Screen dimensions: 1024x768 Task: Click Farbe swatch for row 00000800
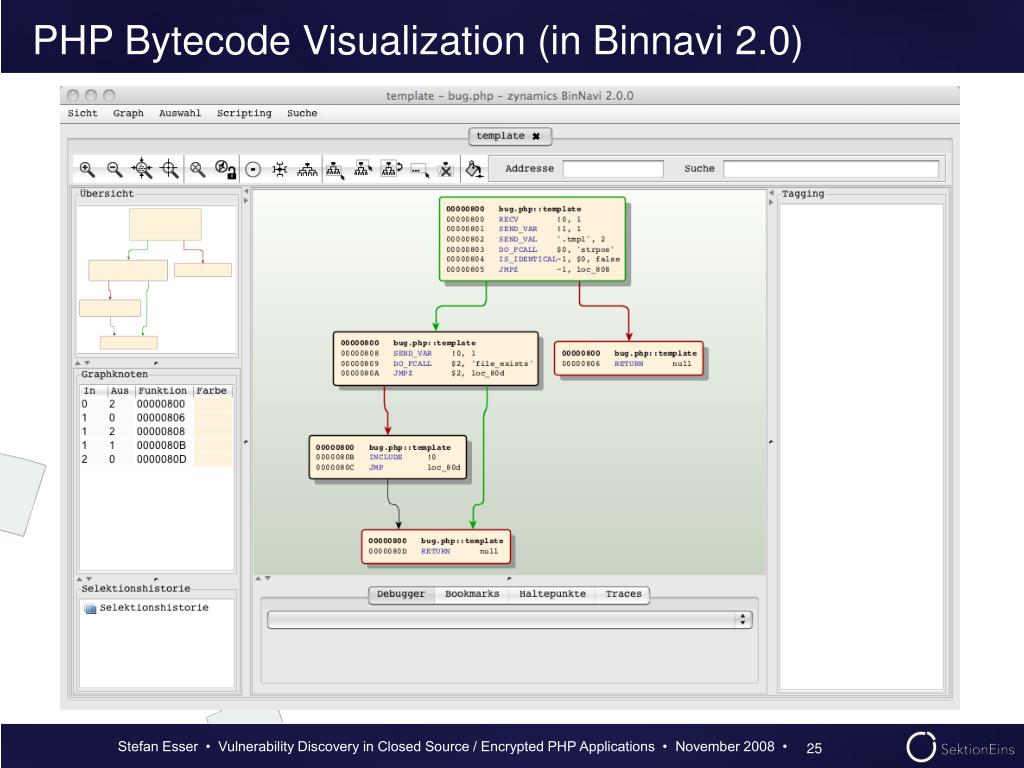click(213, 404)
